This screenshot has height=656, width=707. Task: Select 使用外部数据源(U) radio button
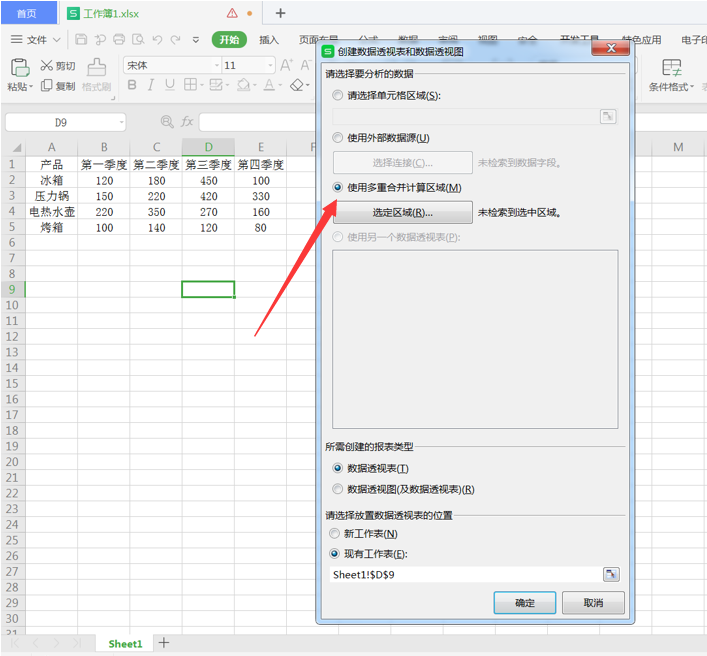337,138
